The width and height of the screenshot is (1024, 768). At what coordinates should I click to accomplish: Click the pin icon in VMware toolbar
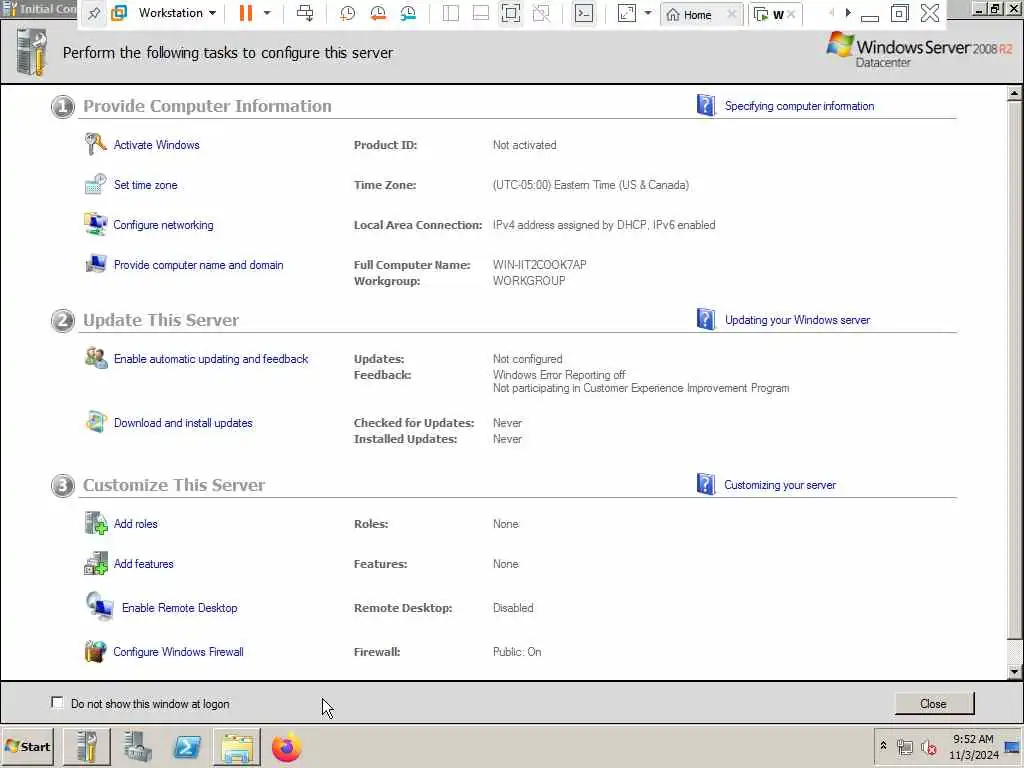94,13
